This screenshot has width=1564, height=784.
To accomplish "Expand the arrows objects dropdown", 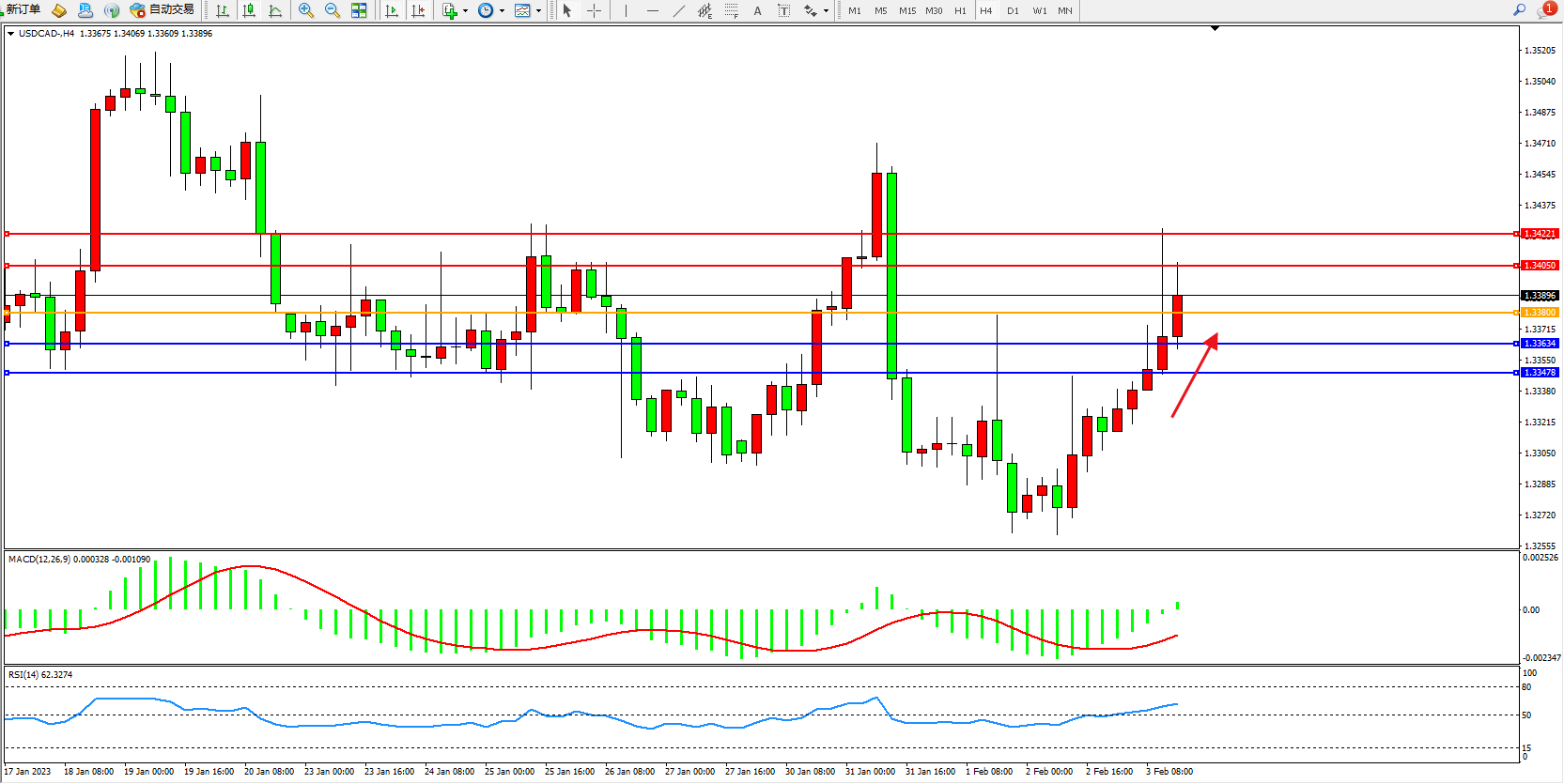I will [826, 11].
